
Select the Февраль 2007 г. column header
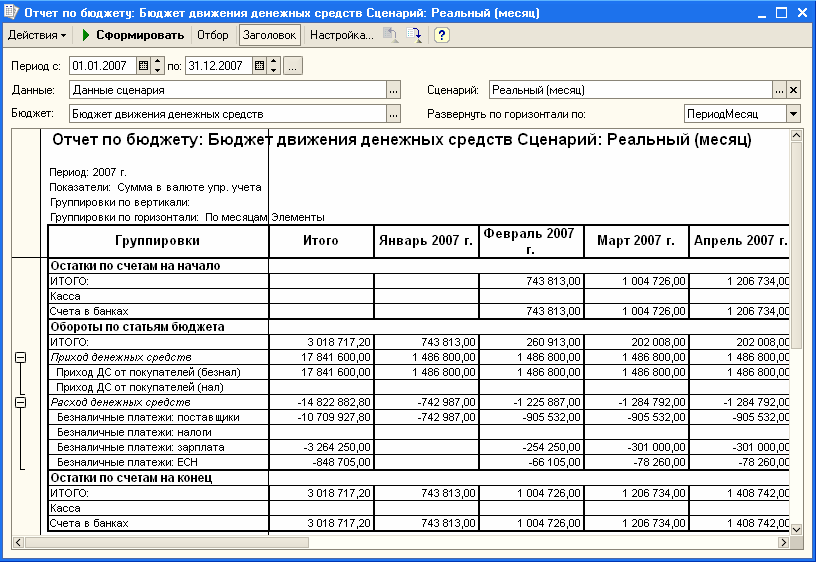click(x=531, y=241)
